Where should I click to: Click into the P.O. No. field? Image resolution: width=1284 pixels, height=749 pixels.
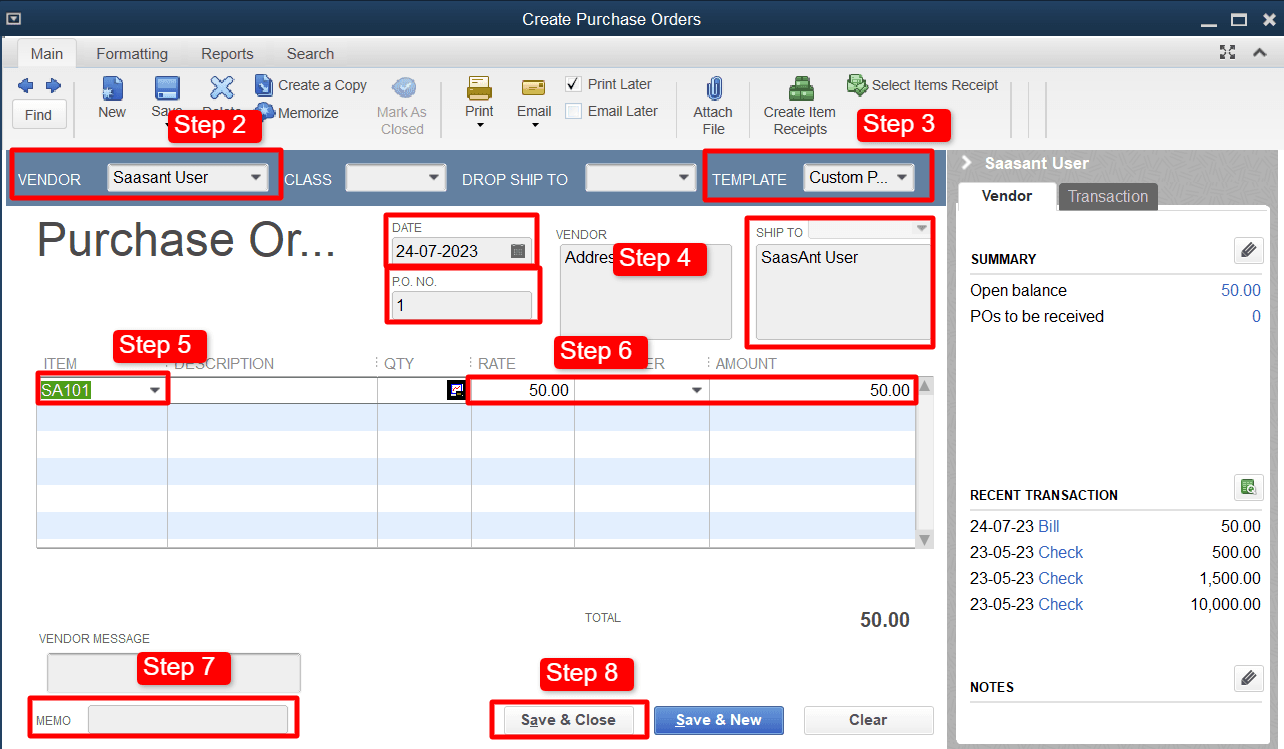click(462, 305)
